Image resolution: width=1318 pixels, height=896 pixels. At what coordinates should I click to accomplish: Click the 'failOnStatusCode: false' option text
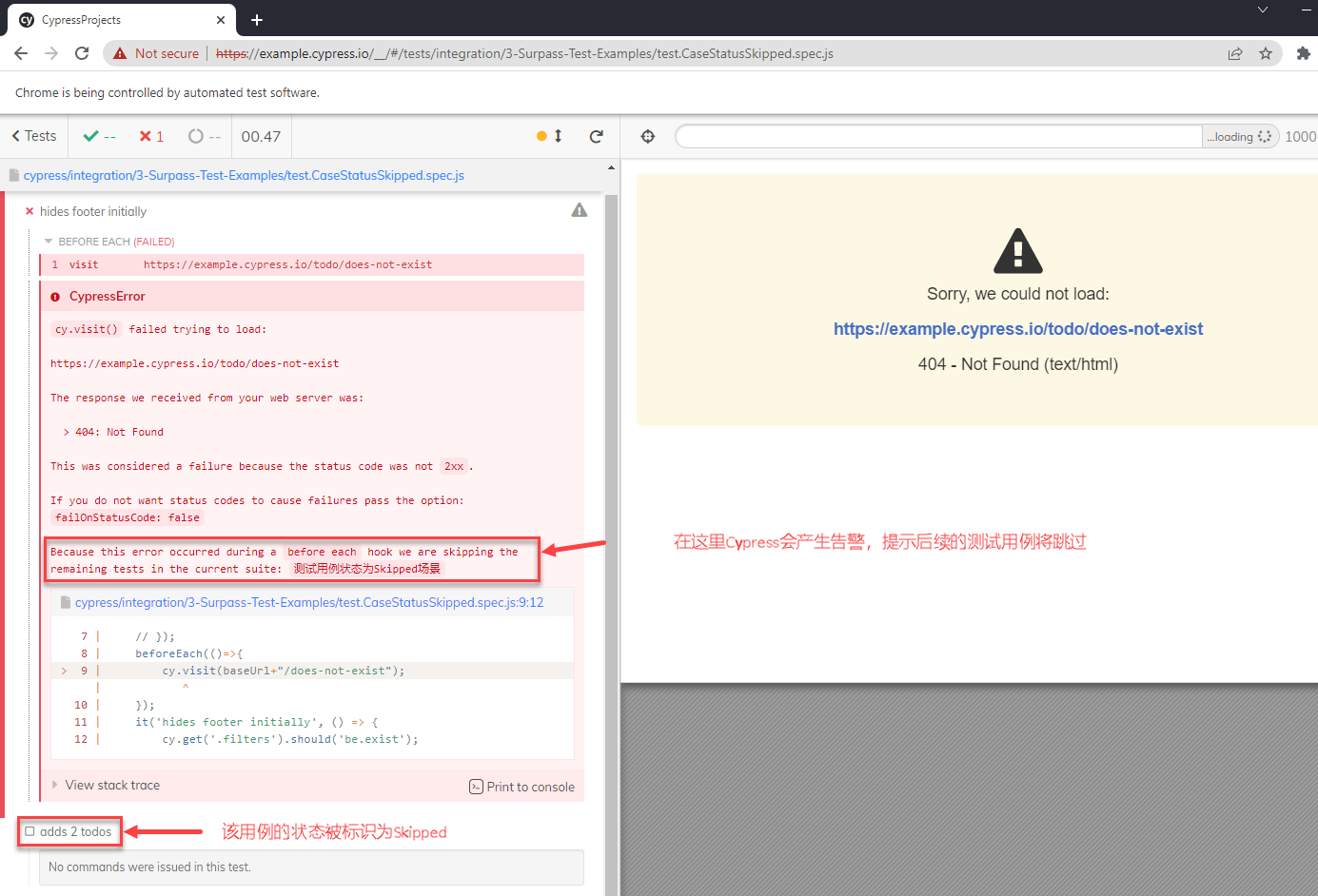[128, 517]
